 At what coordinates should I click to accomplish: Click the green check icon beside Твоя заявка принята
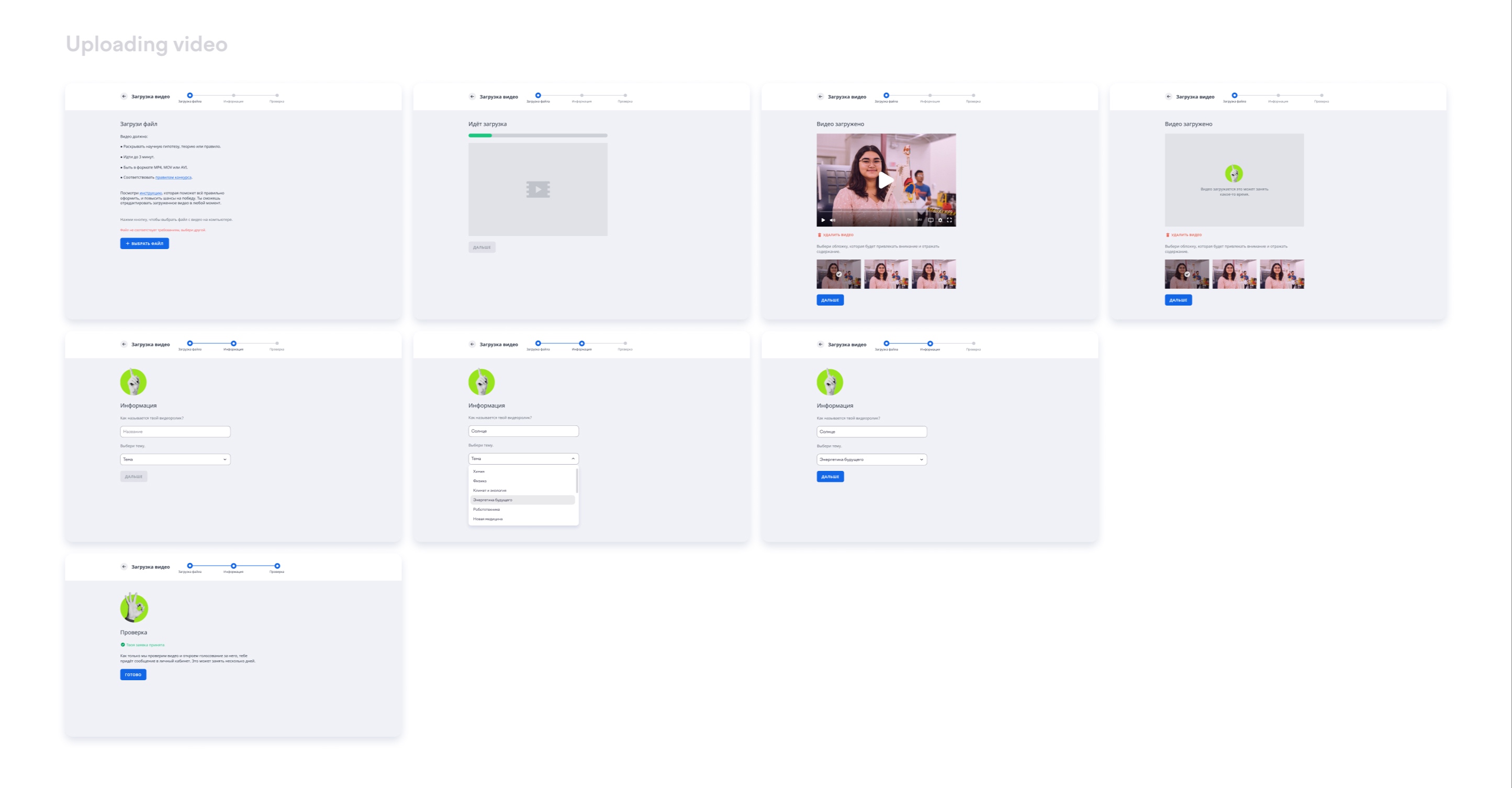tap(122, 645)
